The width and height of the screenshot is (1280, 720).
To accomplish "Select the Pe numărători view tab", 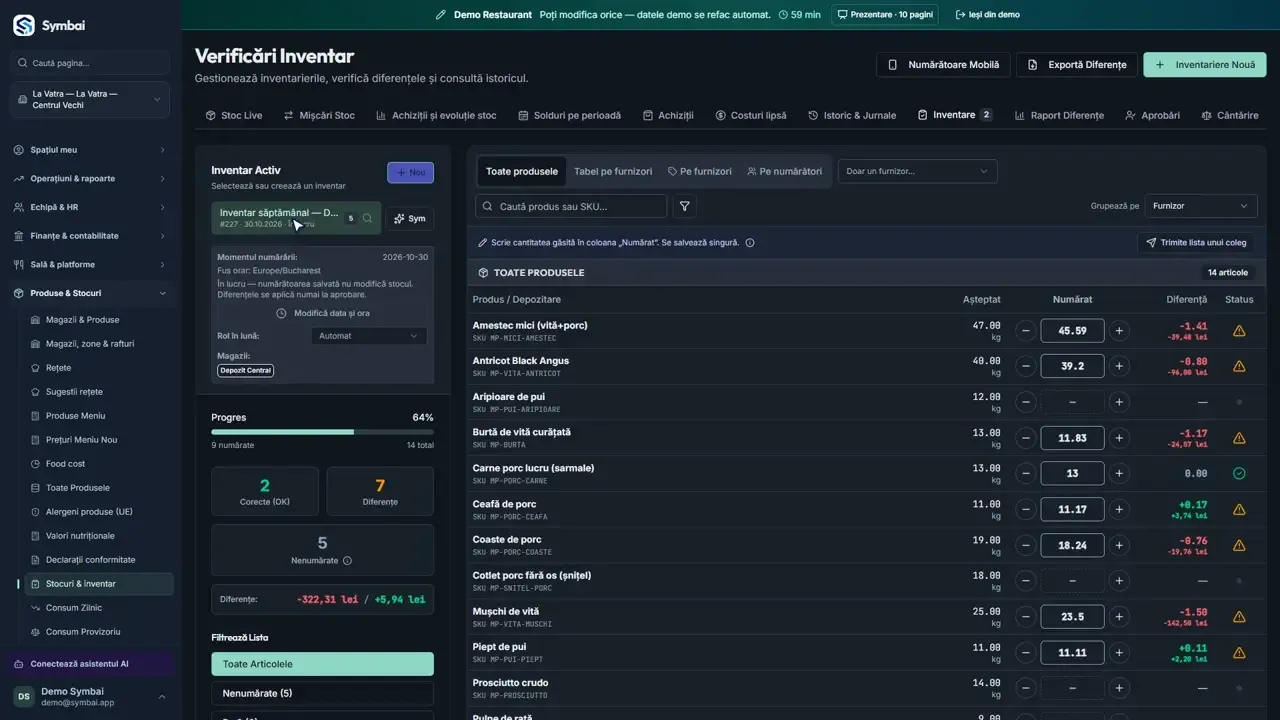I will (x=785, y=171).
